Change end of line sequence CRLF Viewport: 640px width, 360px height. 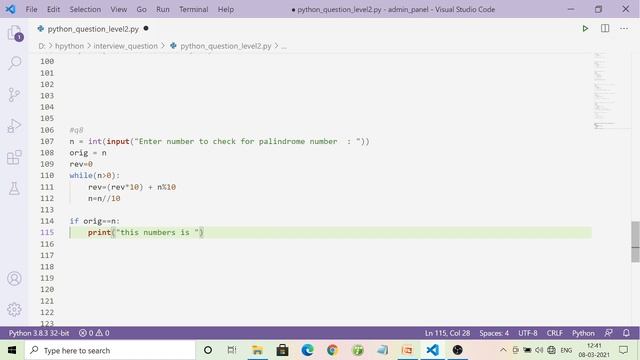point(555,333)
